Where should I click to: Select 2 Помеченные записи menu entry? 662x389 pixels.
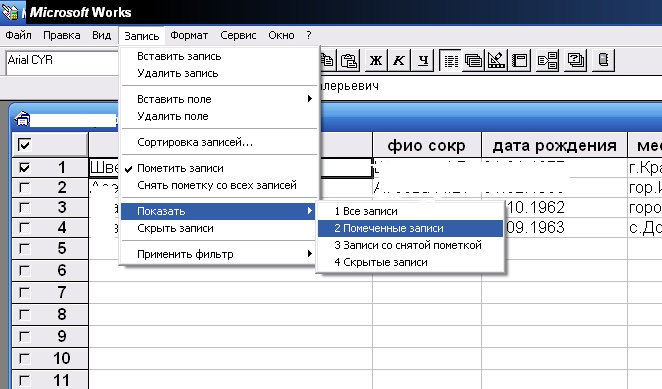coord(410,229)
